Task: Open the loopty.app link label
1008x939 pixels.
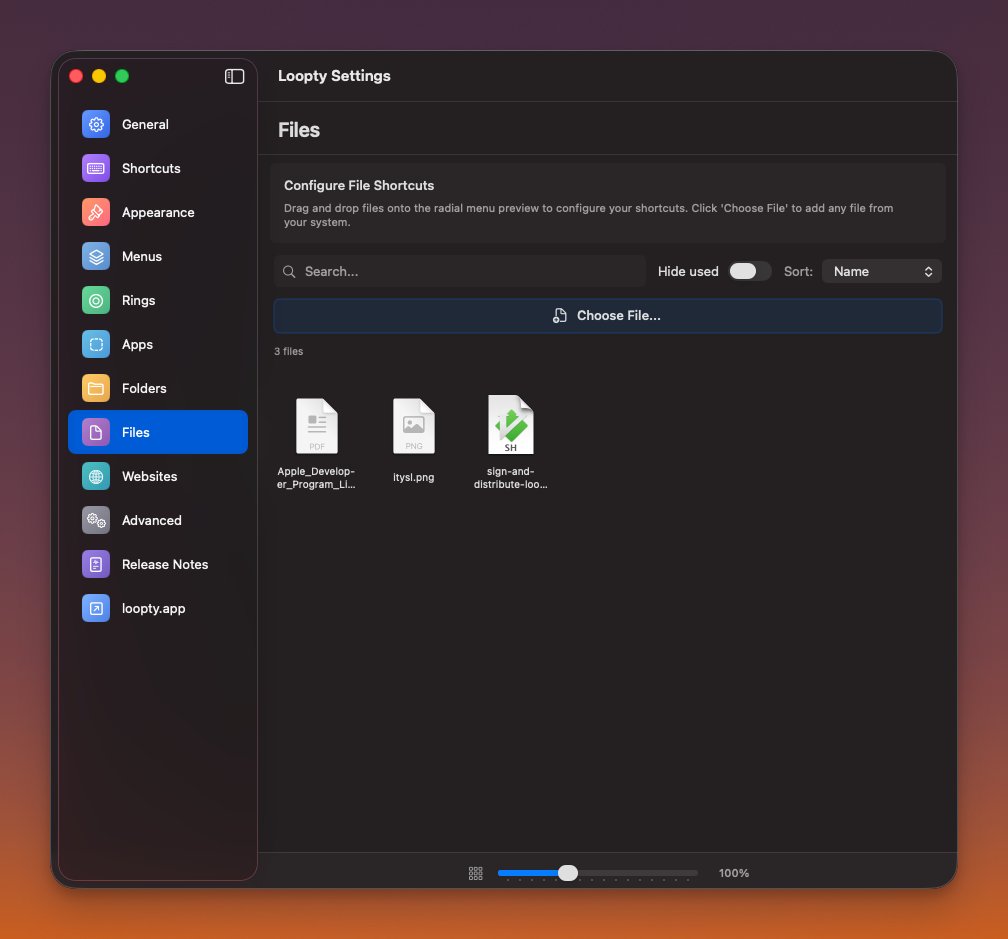Action: tap(154, 609)
